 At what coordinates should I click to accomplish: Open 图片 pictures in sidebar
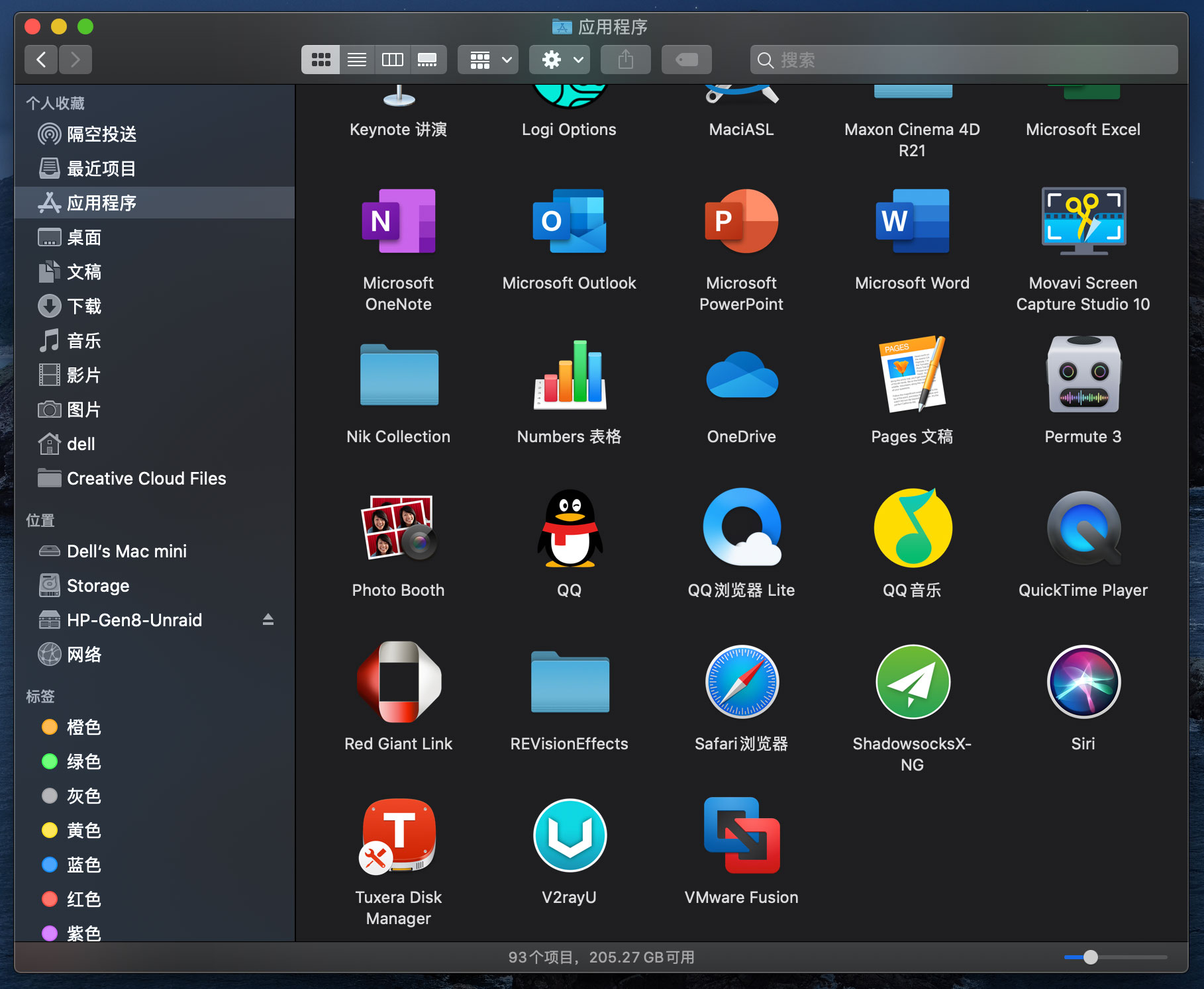click(x=154, y=410)
